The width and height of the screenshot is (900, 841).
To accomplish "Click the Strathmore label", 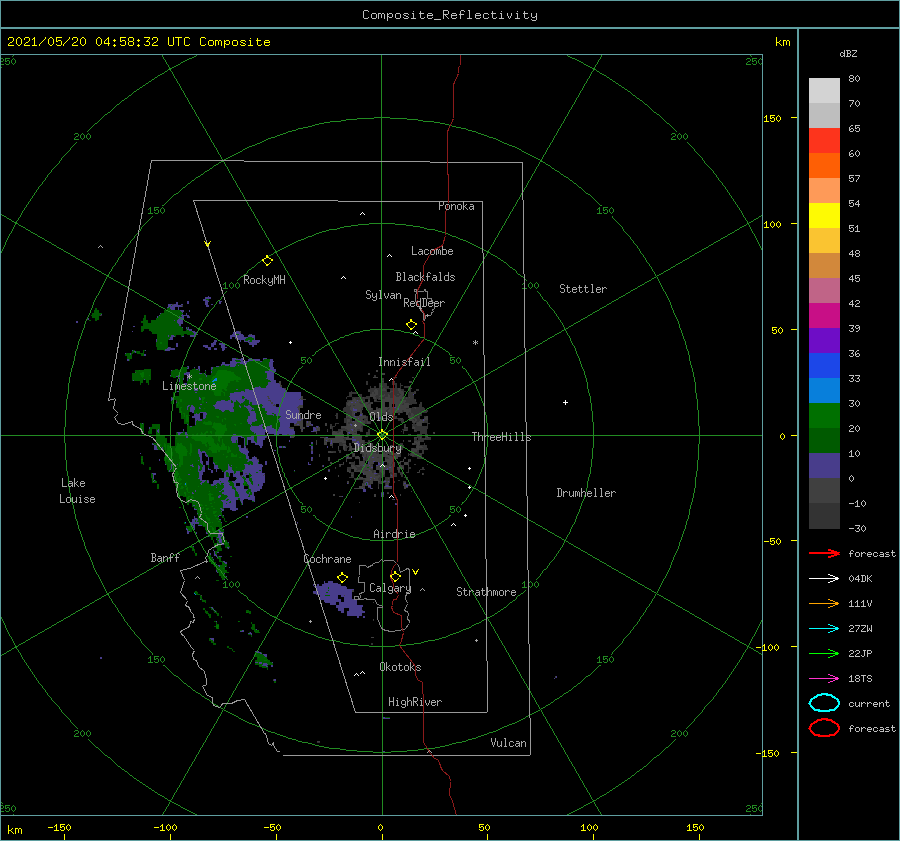I will tap(486, 592).
